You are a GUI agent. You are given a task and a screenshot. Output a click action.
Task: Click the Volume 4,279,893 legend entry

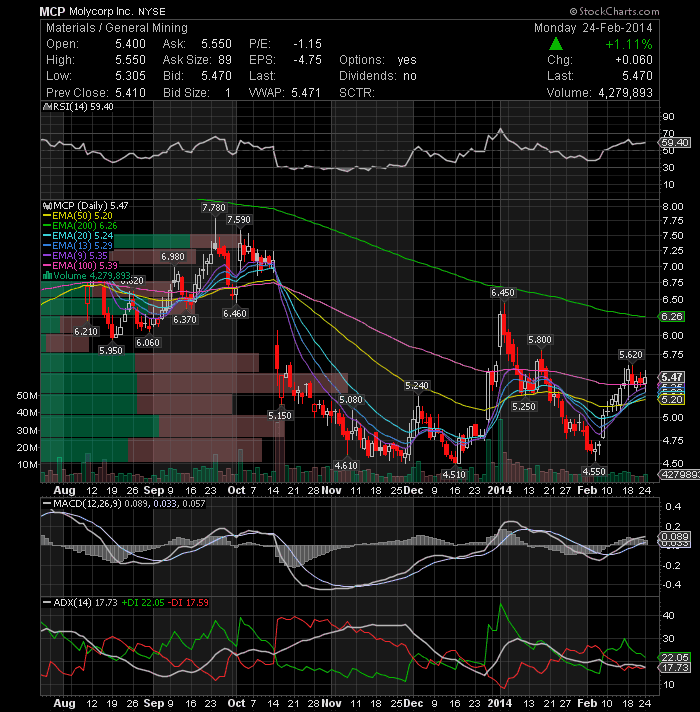[x=92, y=276]
